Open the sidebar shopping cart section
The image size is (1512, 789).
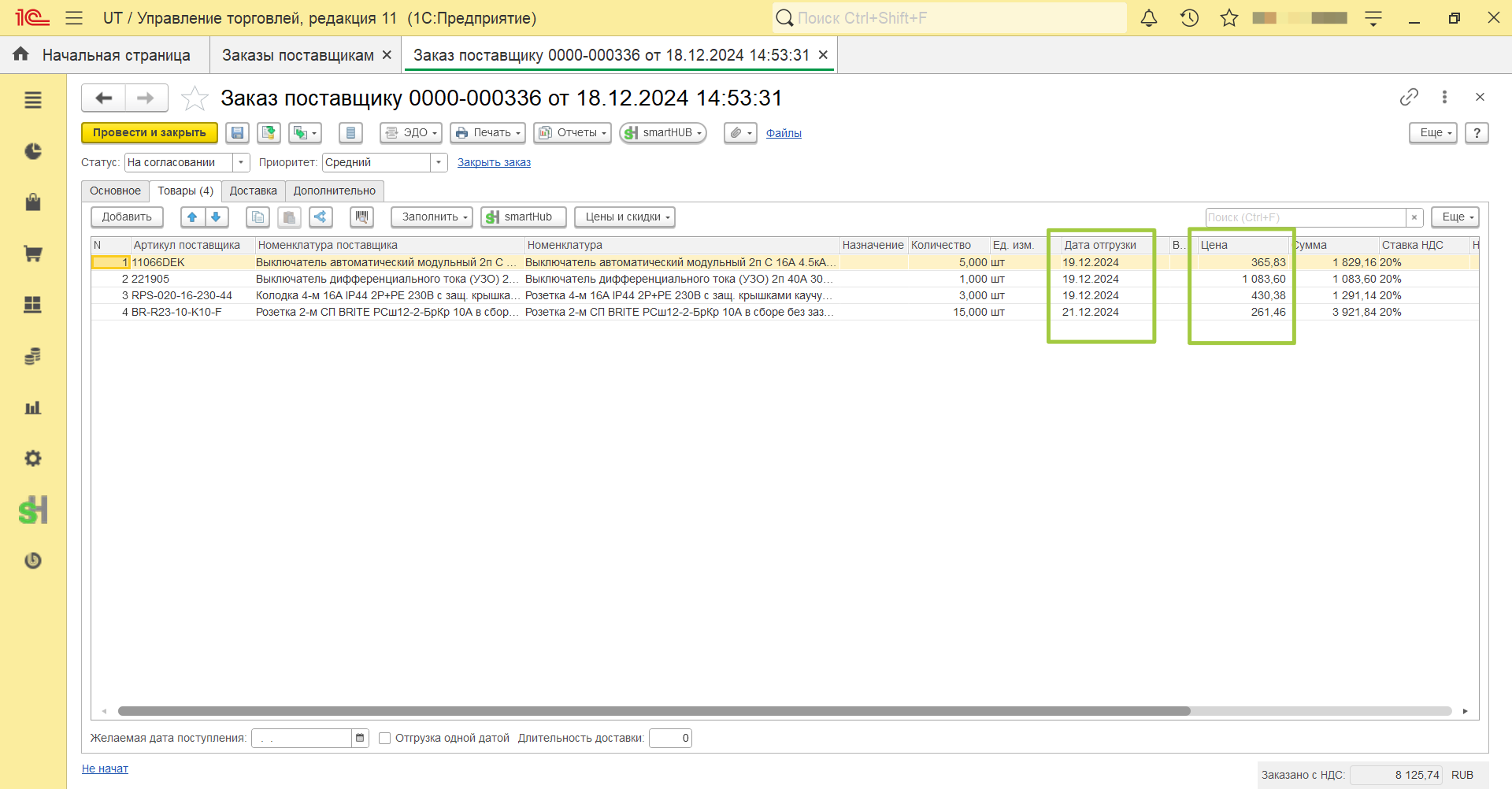point(32,254)
